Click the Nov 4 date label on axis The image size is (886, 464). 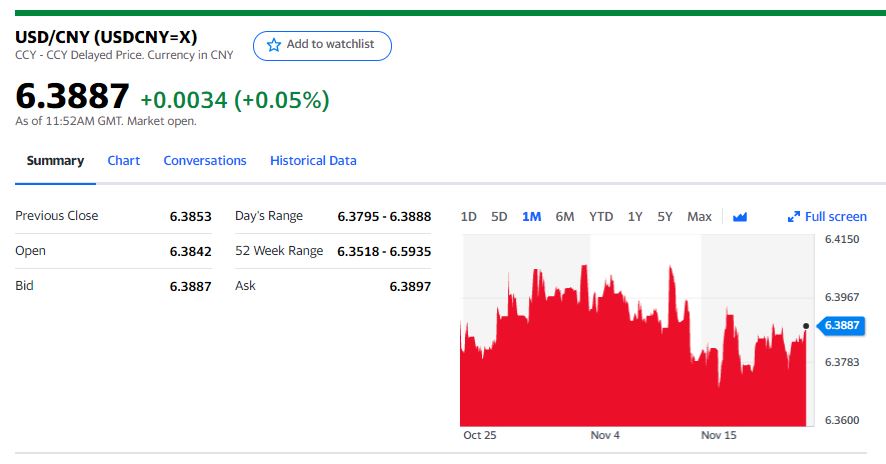(605, 436)
